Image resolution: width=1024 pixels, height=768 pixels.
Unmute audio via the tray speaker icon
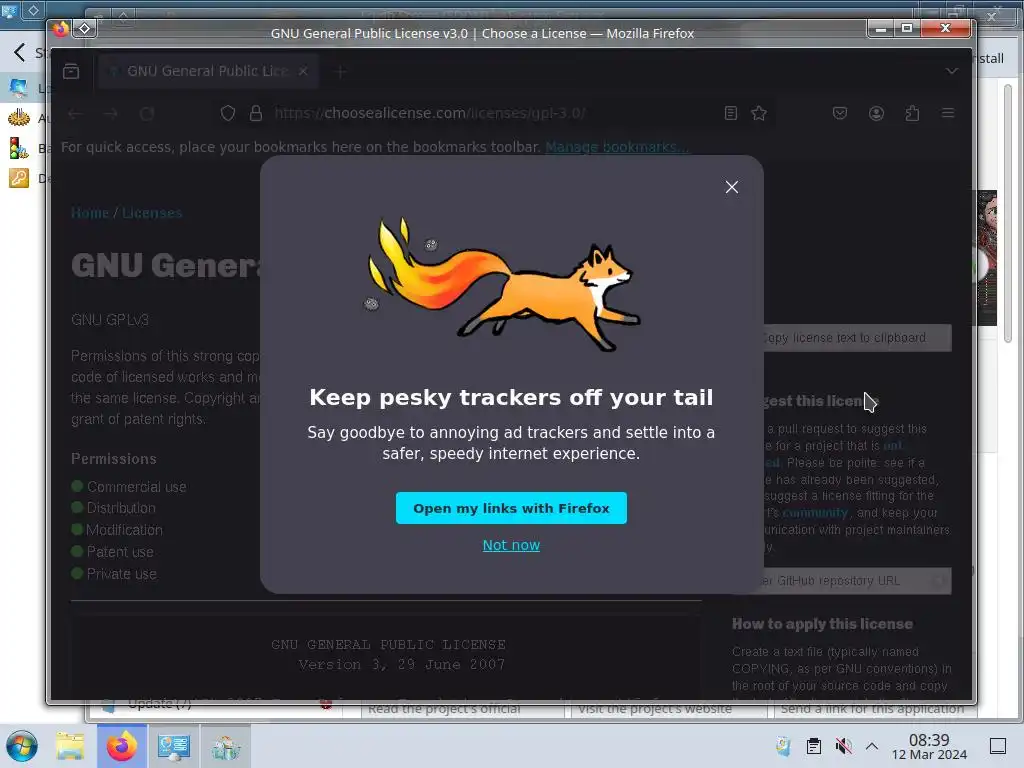[843, 746]
